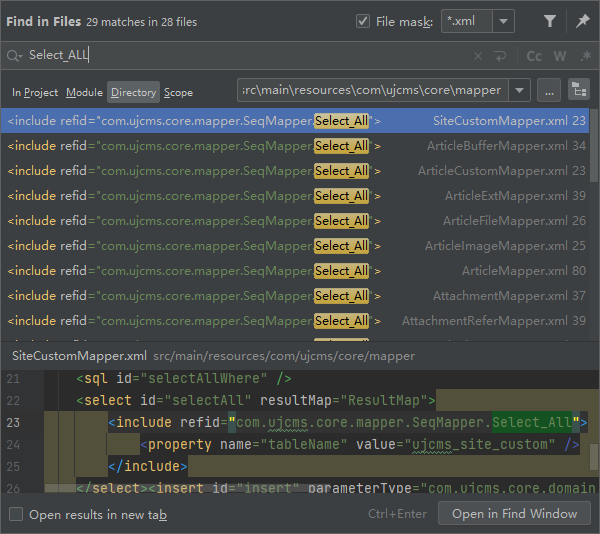Click line number 24 in preview
The image size is (600, 534).
coord(13,444)
